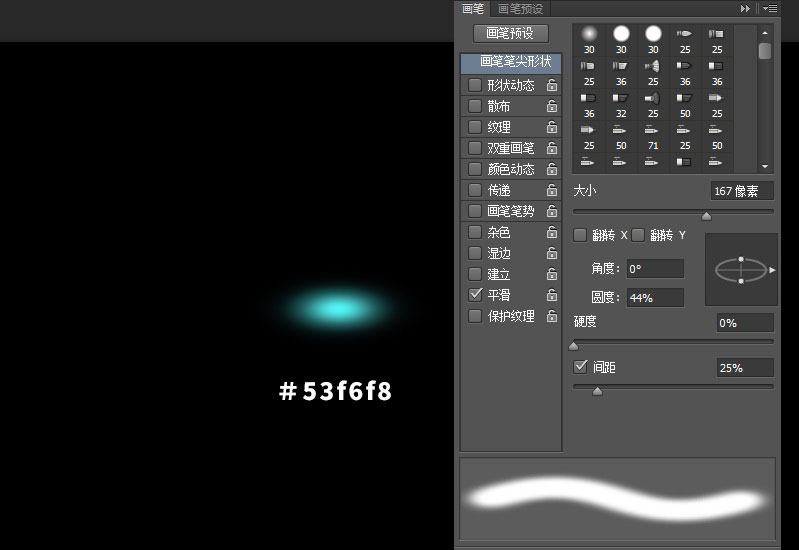Select the size 71 brush preset
The width and height of the screenshot is (799, 550).
click(653, 136)
